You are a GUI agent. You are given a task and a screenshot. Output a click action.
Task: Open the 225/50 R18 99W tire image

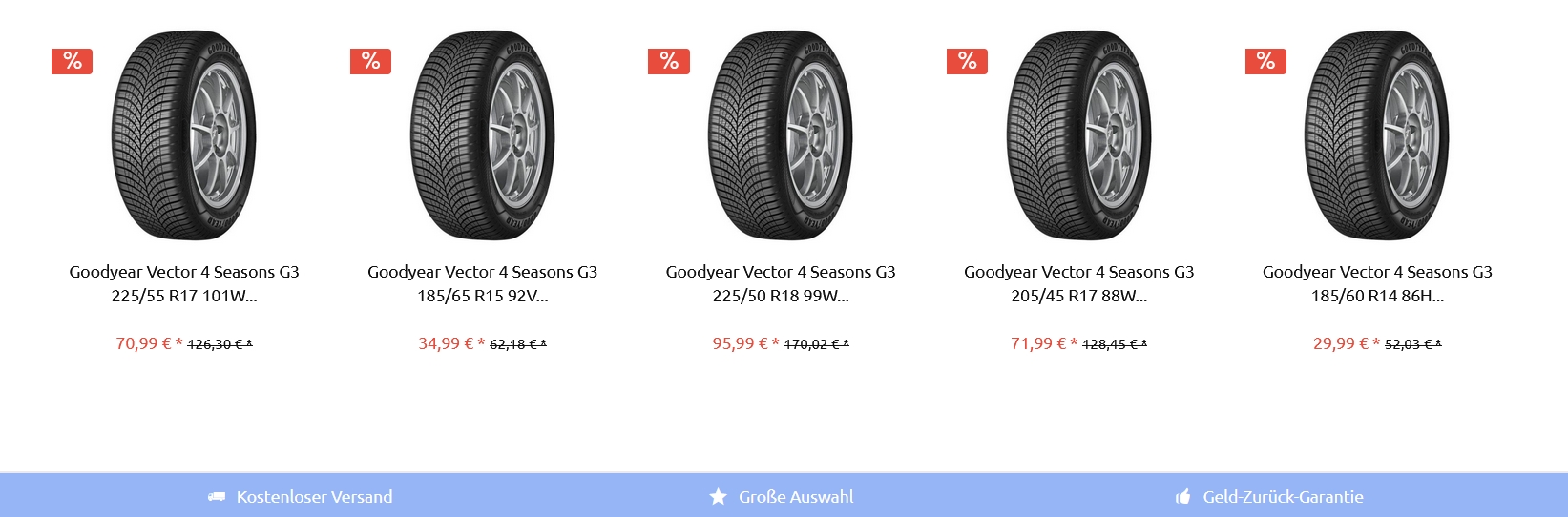pyautogui.click(x=781, y=135)
